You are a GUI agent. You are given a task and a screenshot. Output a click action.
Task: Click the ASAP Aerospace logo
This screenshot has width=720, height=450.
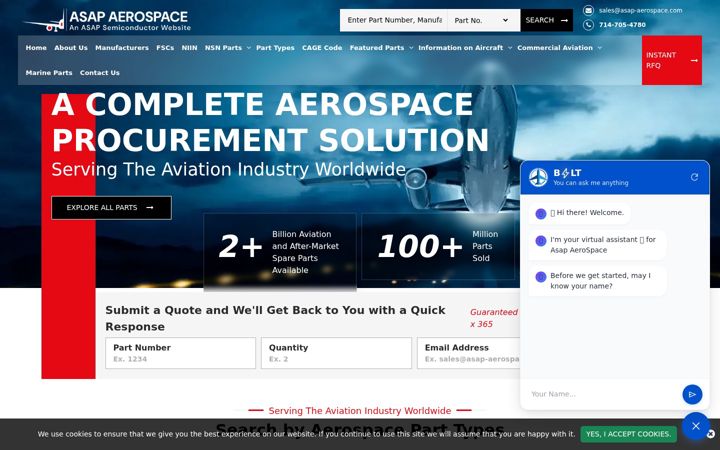click(x=107, y=21)
